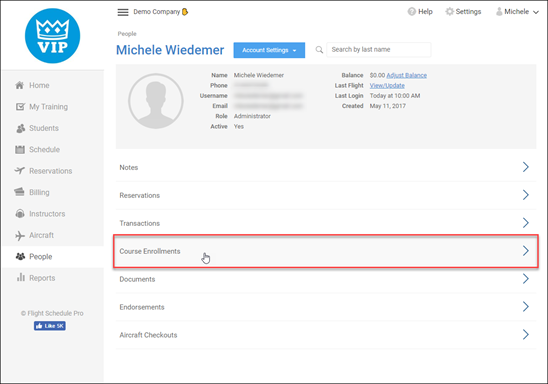Focus the Search by last name field
Screen dimensions: 548x384
378,50
